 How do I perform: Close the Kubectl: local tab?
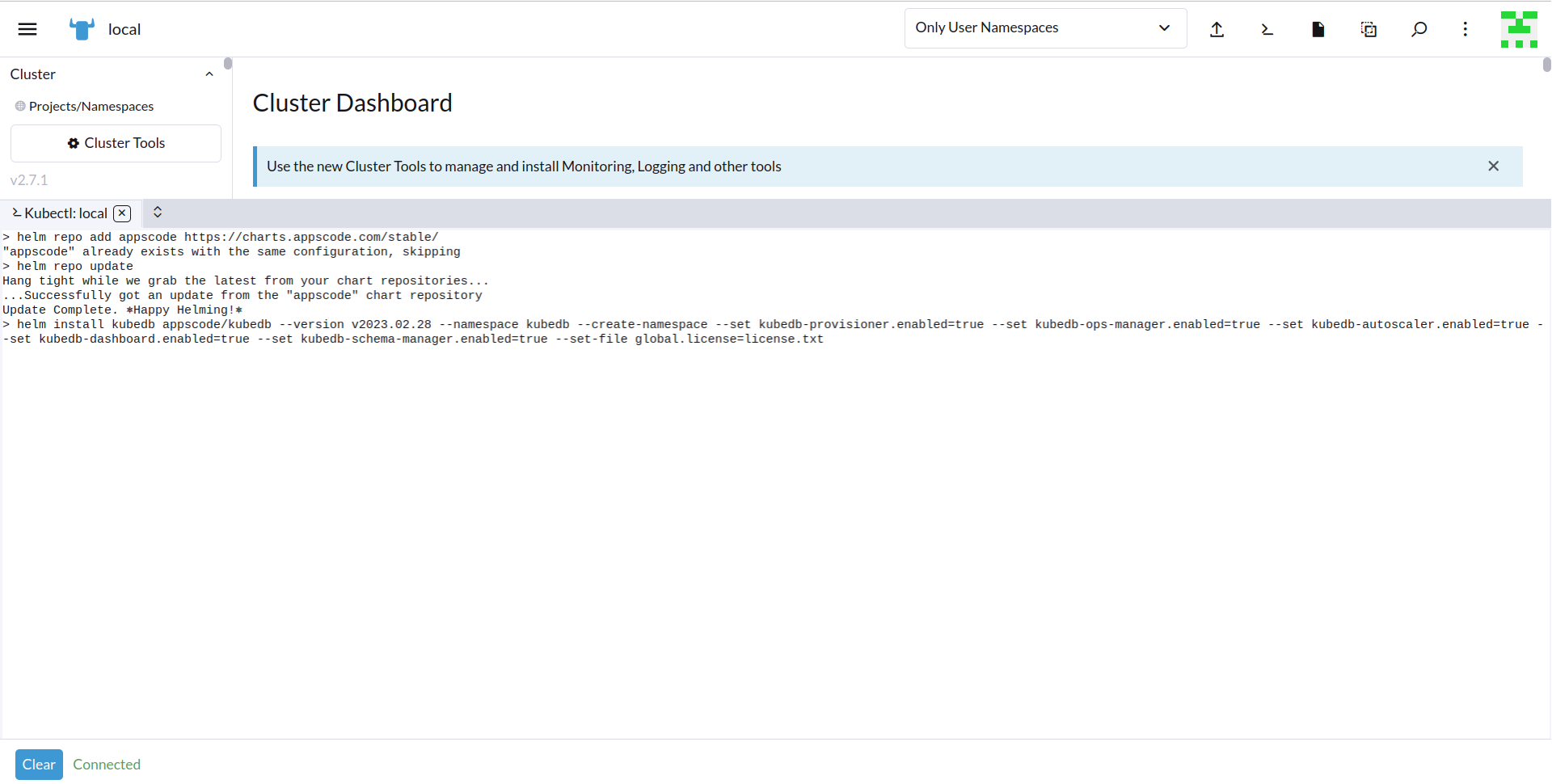[x=122, y=213]
